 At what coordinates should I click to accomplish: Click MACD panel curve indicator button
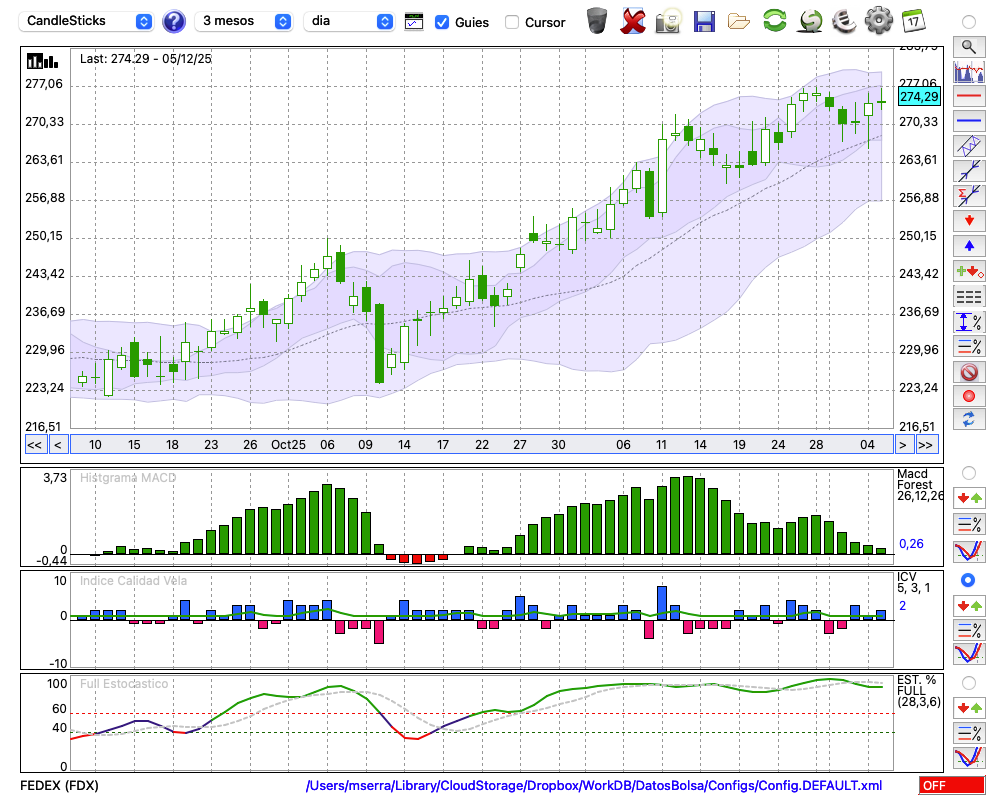[x=969, y=551]
